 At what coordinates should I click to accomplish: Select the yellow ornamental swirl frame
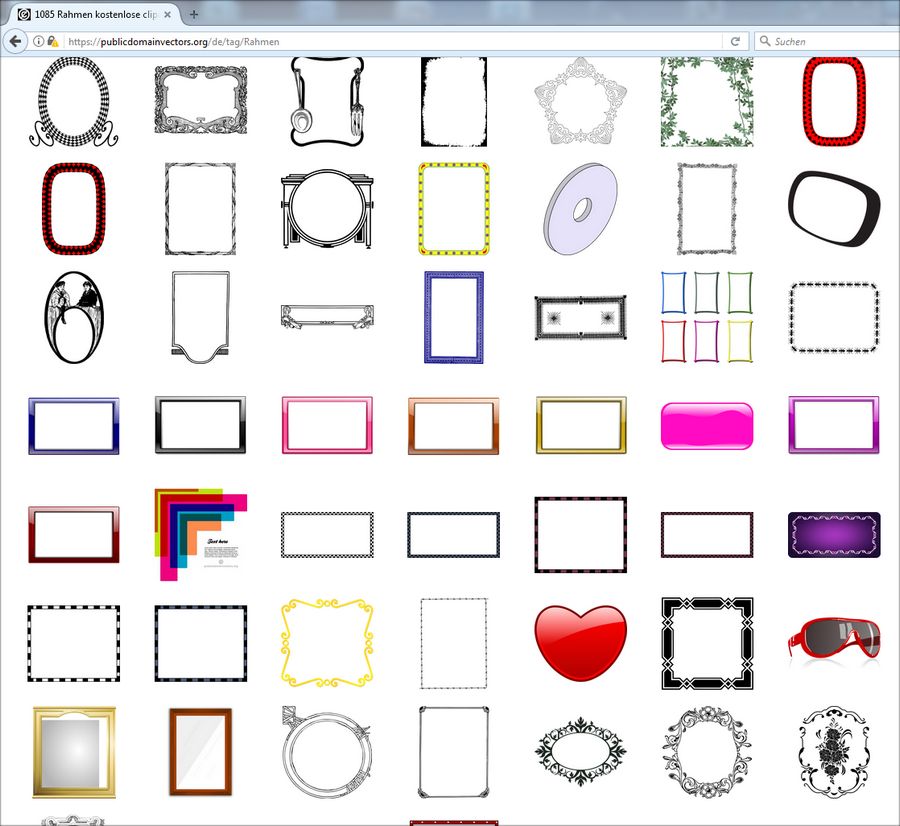pos(327,642)
